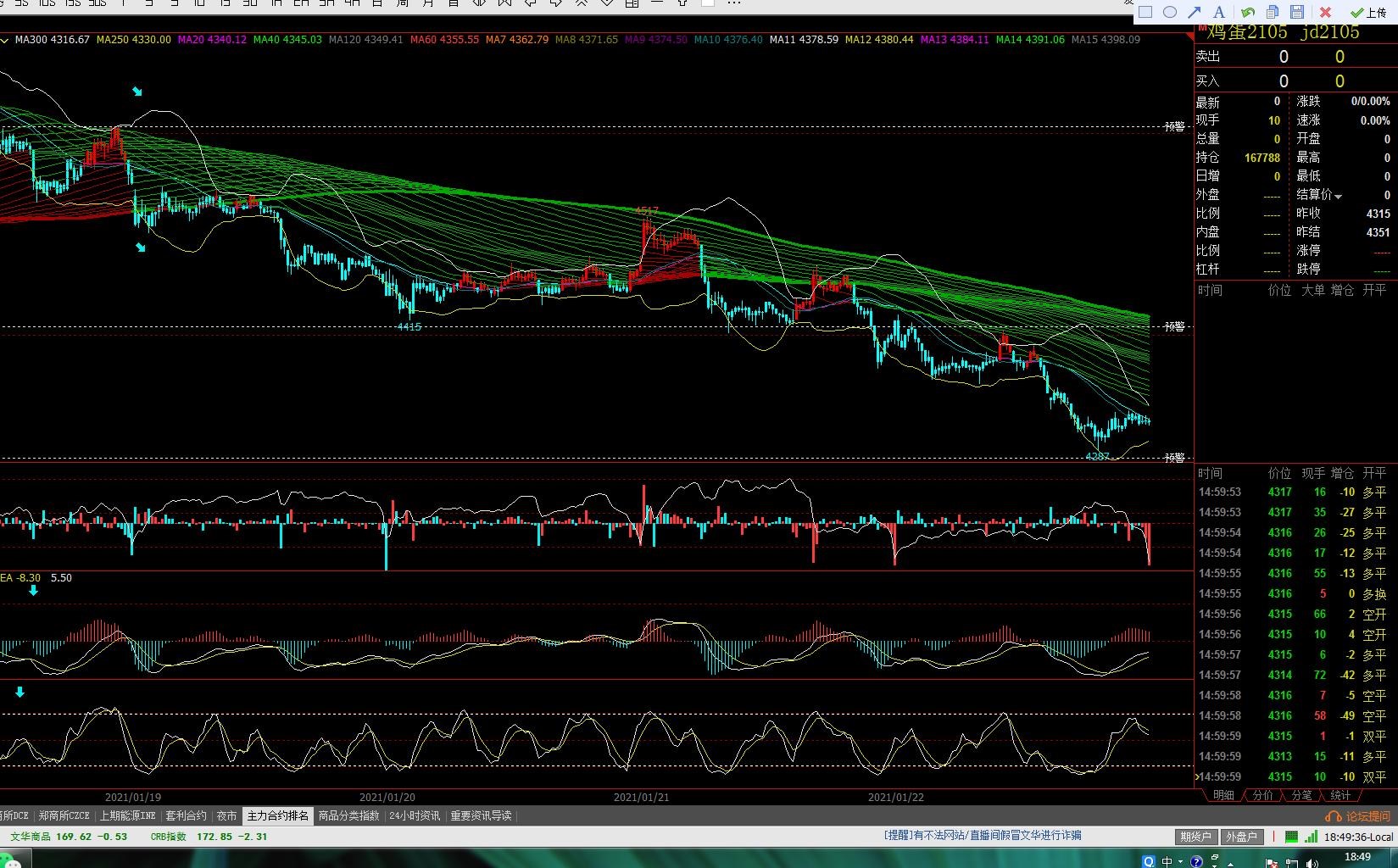
Task: Open the 商品分类指数 tab
Action: 348,816
